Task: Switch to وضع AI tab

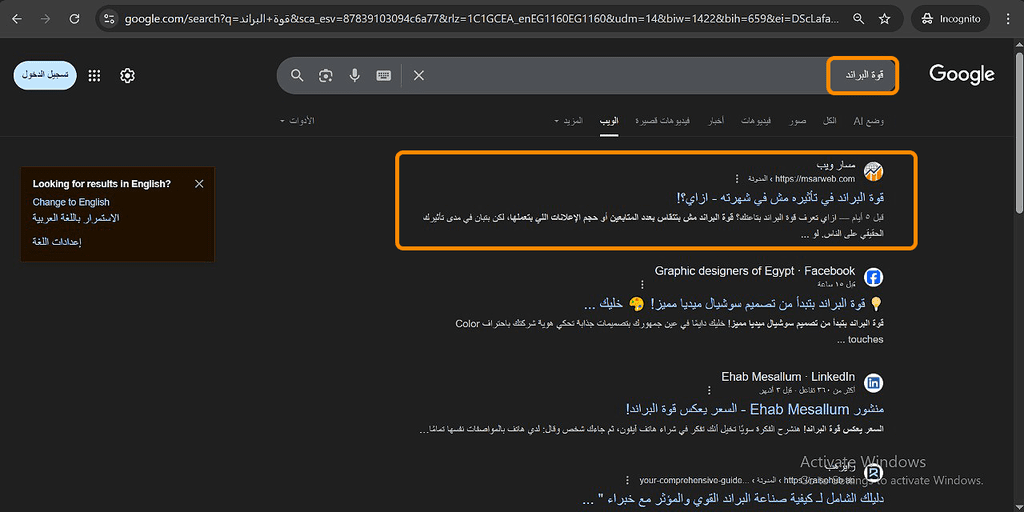Action: [869, 121]
